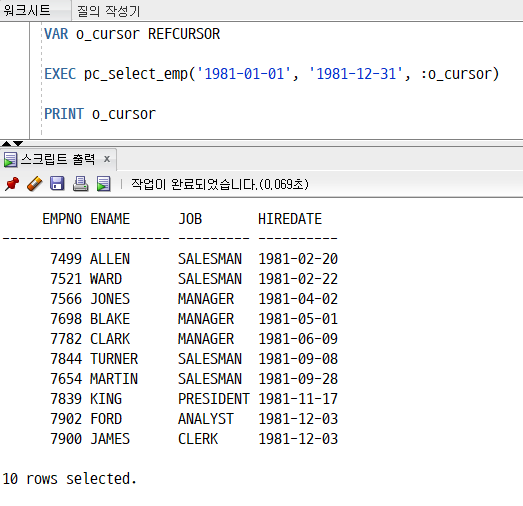Click the '1981-12-31' date literal

[356, 73]
